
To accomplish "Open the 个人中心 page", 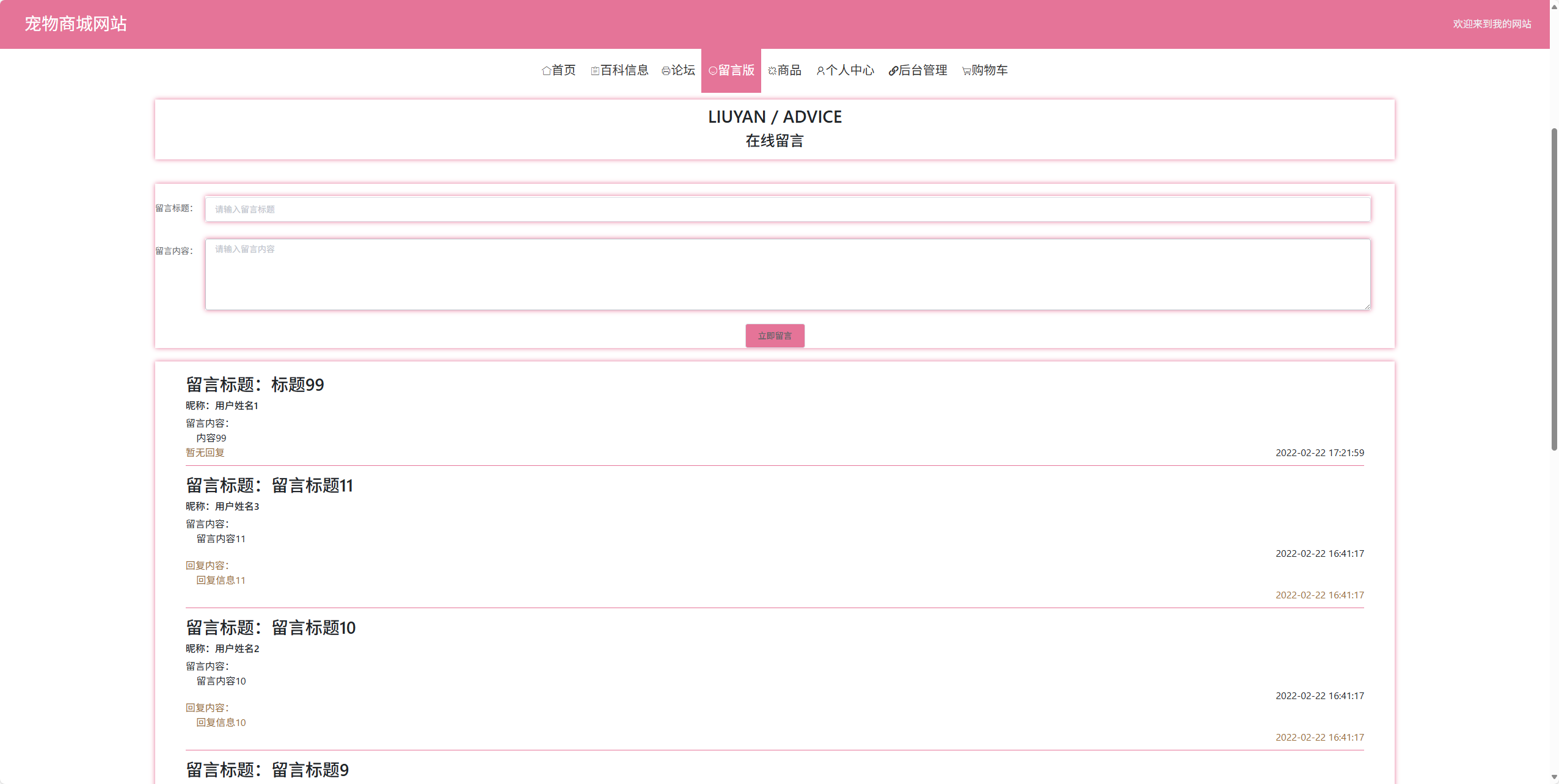I will (850, 70).
